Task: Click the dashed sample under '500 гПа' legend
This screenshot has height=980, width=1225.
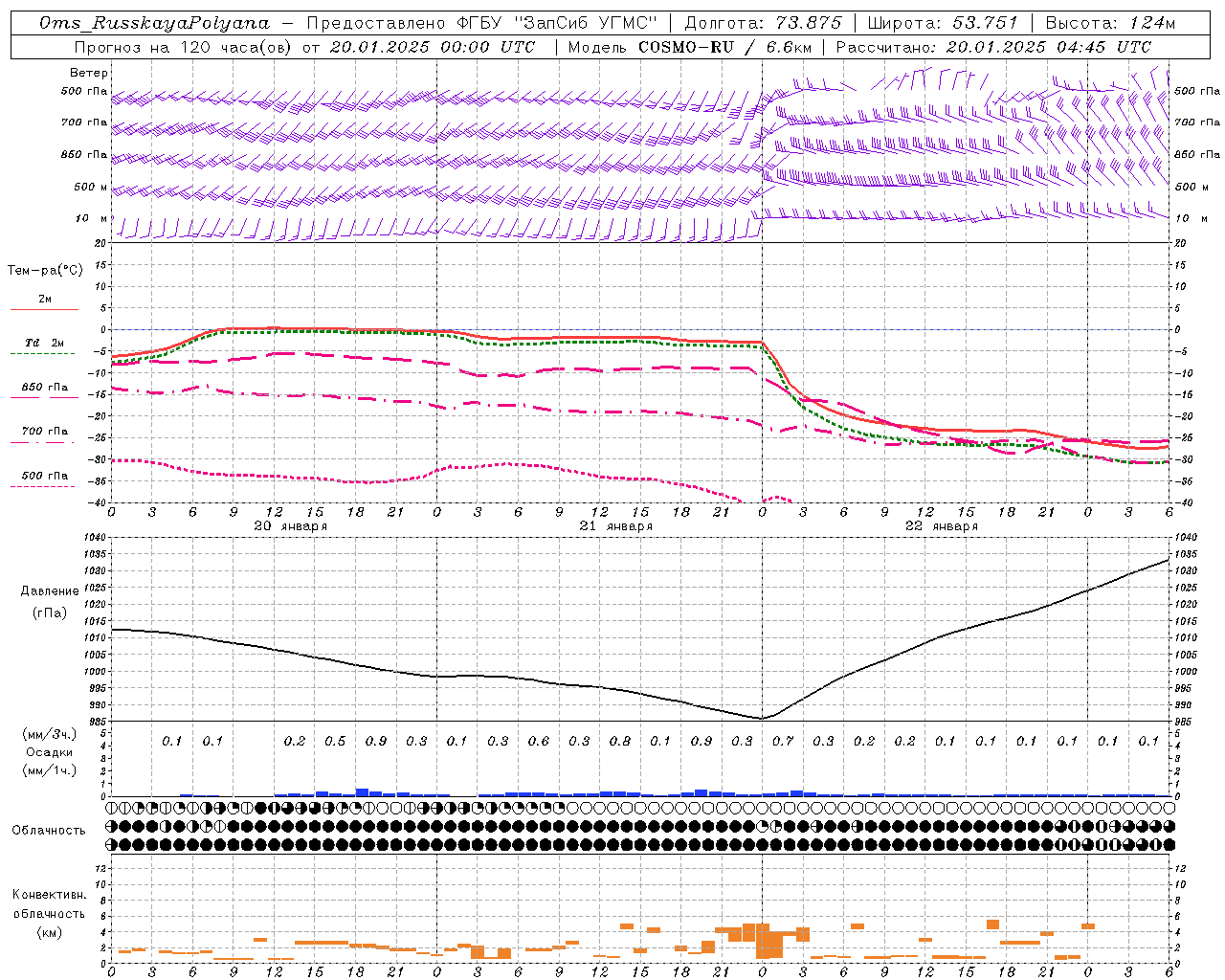Action: coord(43,487)
